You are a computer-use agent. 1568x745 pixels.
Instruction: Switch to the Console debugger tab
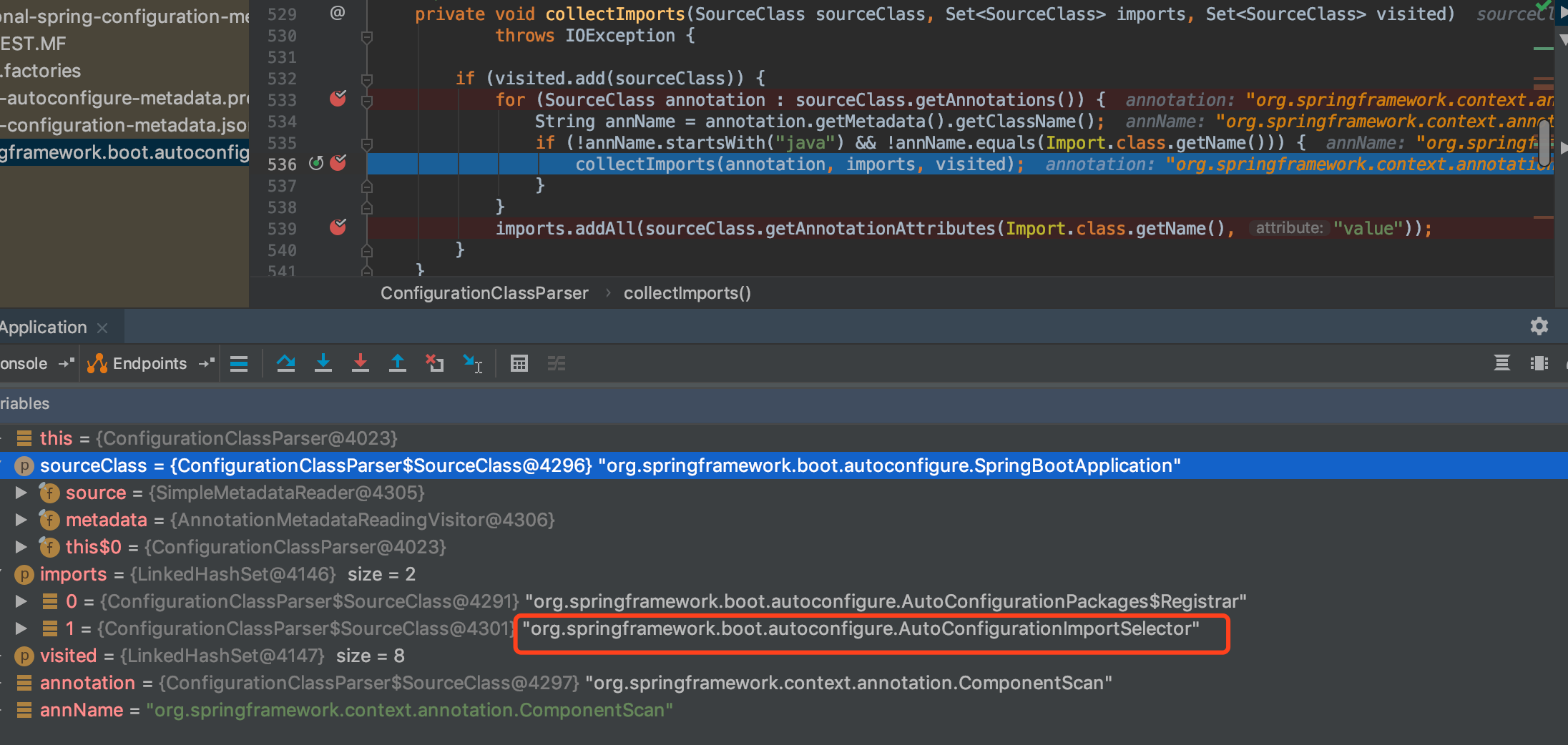tap(24, 364)
